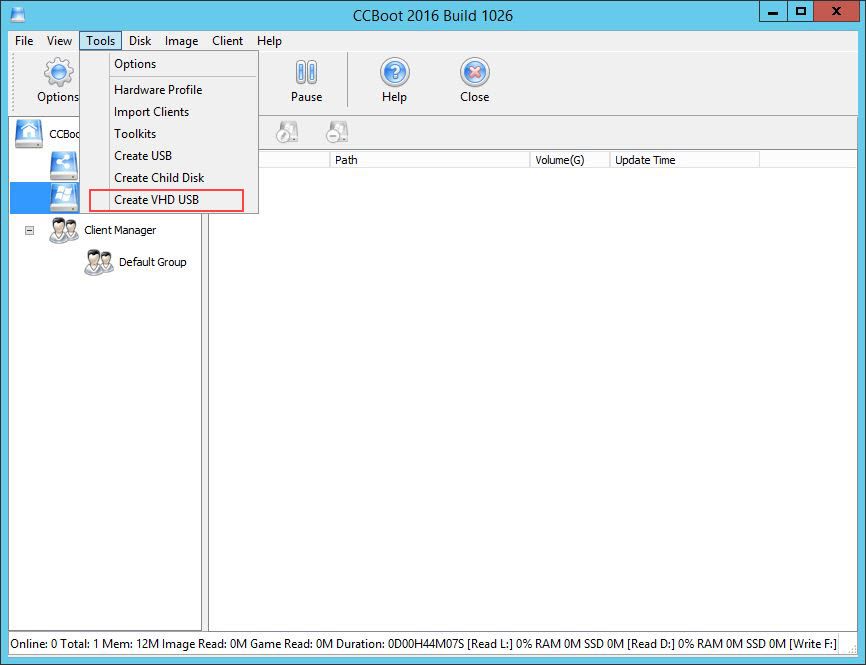Click the red Close toolbar icon

(x=474, y=72)
